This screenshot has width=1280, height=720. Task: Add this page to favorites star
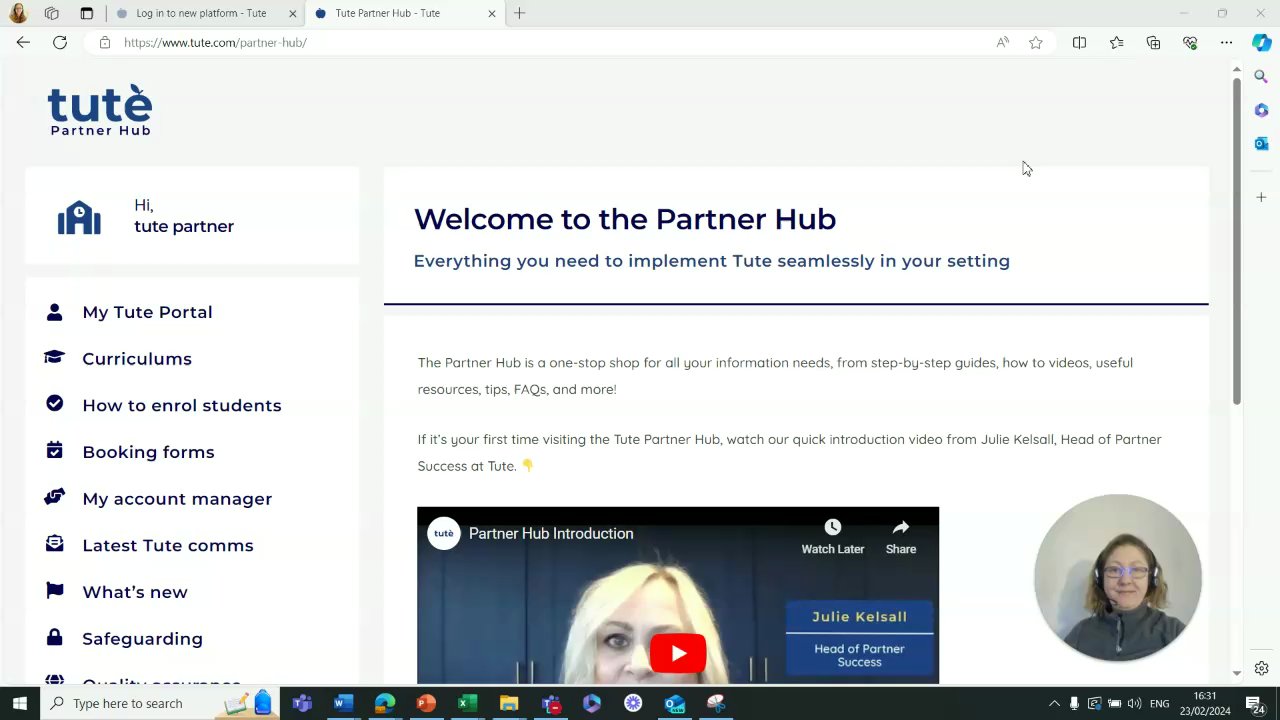(1036, 42)
